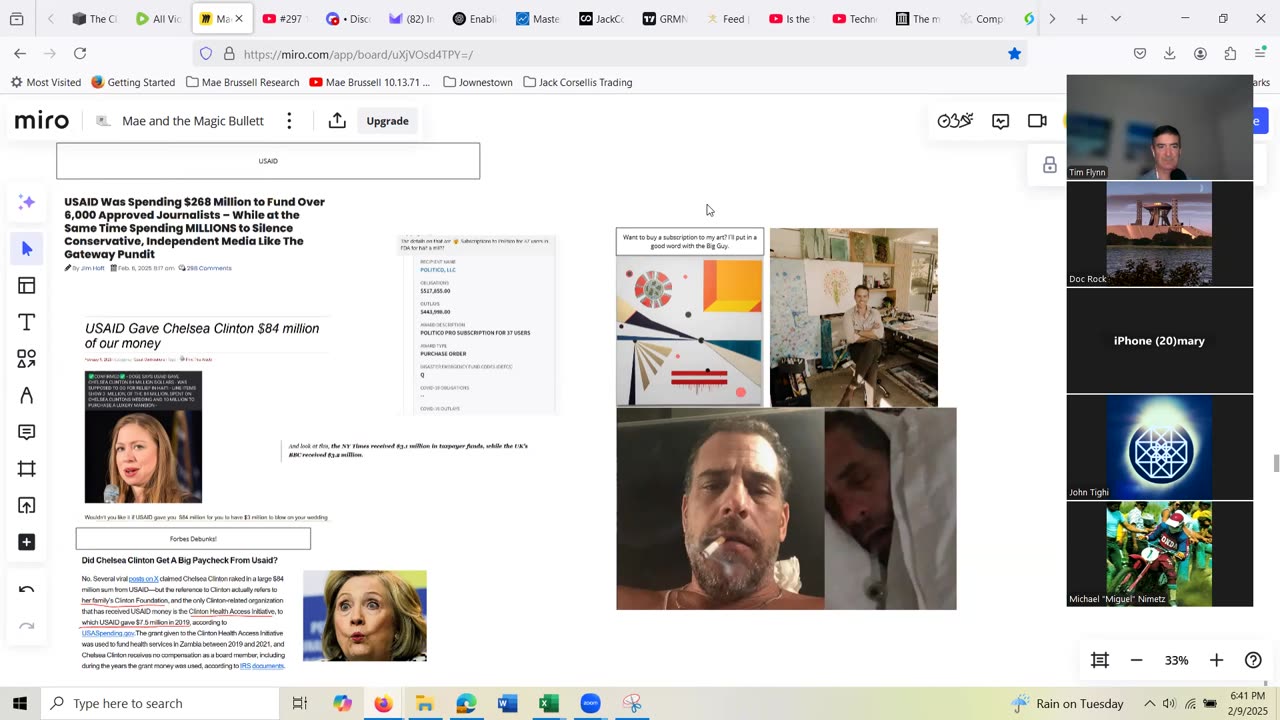Open the templates tool in sidebar
The height and width of the screenshot is (720, 1280).
coord(27,286)
